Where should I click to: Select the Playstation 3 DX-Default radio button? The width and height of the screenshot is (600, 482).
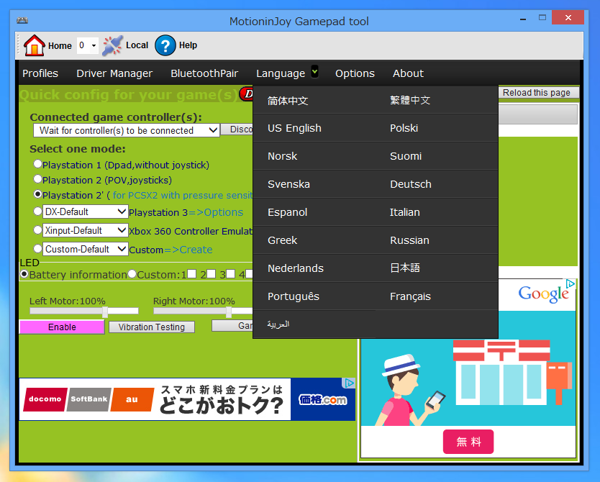38,211
